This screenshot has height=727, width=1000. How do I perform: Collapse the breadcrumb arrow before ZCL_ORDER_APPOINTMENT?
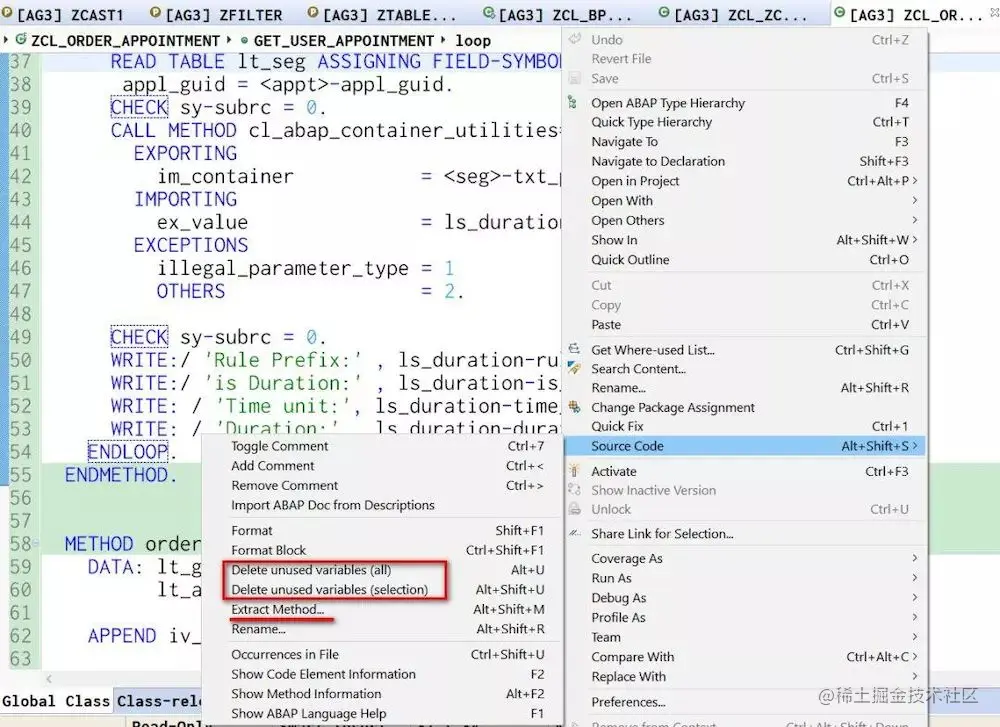pyautogui.click(x=6, y=40)
